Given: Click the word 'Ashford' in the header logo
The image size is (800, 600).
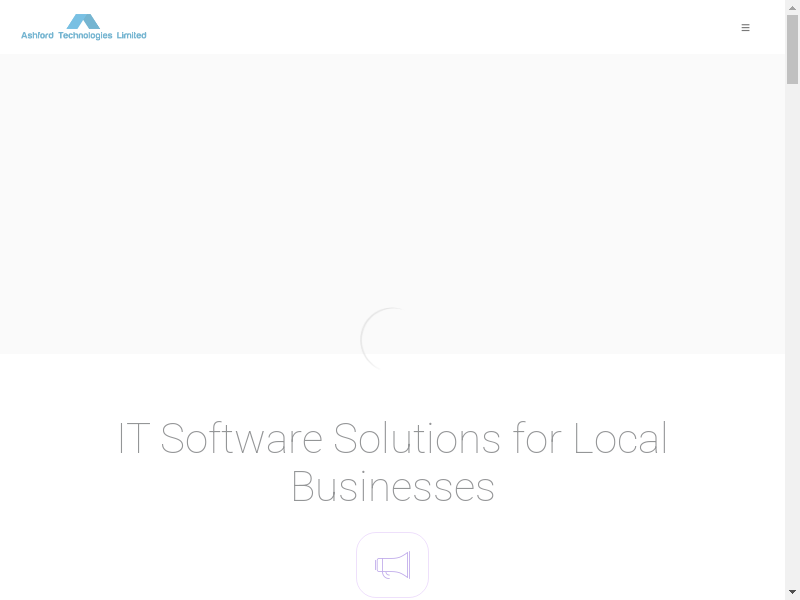Looking at the screenshot, I should [37, 35].
